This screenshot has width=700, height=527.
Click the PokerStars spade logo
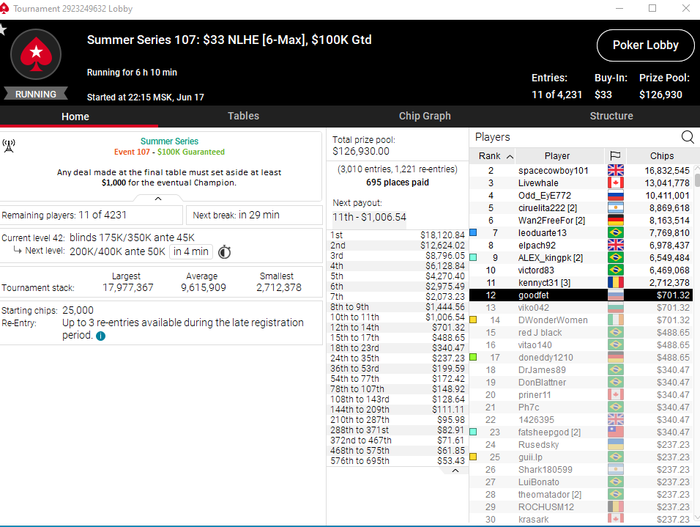36,54
